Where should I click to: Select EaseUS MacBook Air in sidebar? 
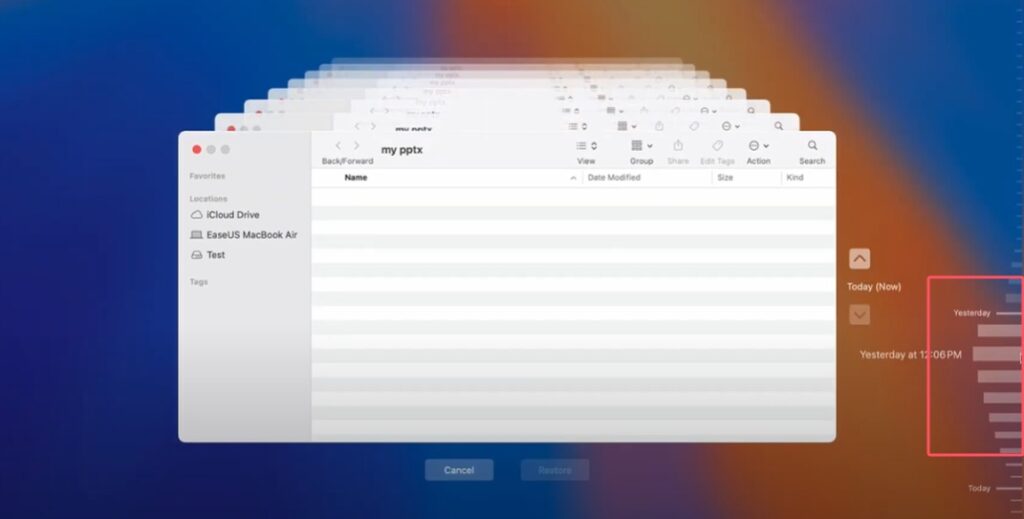point(244,235)
